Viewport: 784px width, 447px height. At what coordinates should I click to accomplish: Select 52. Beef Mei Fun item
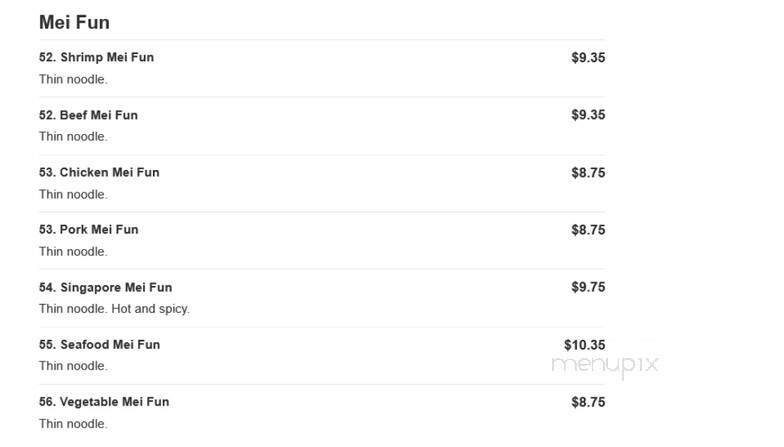point(88,115)
